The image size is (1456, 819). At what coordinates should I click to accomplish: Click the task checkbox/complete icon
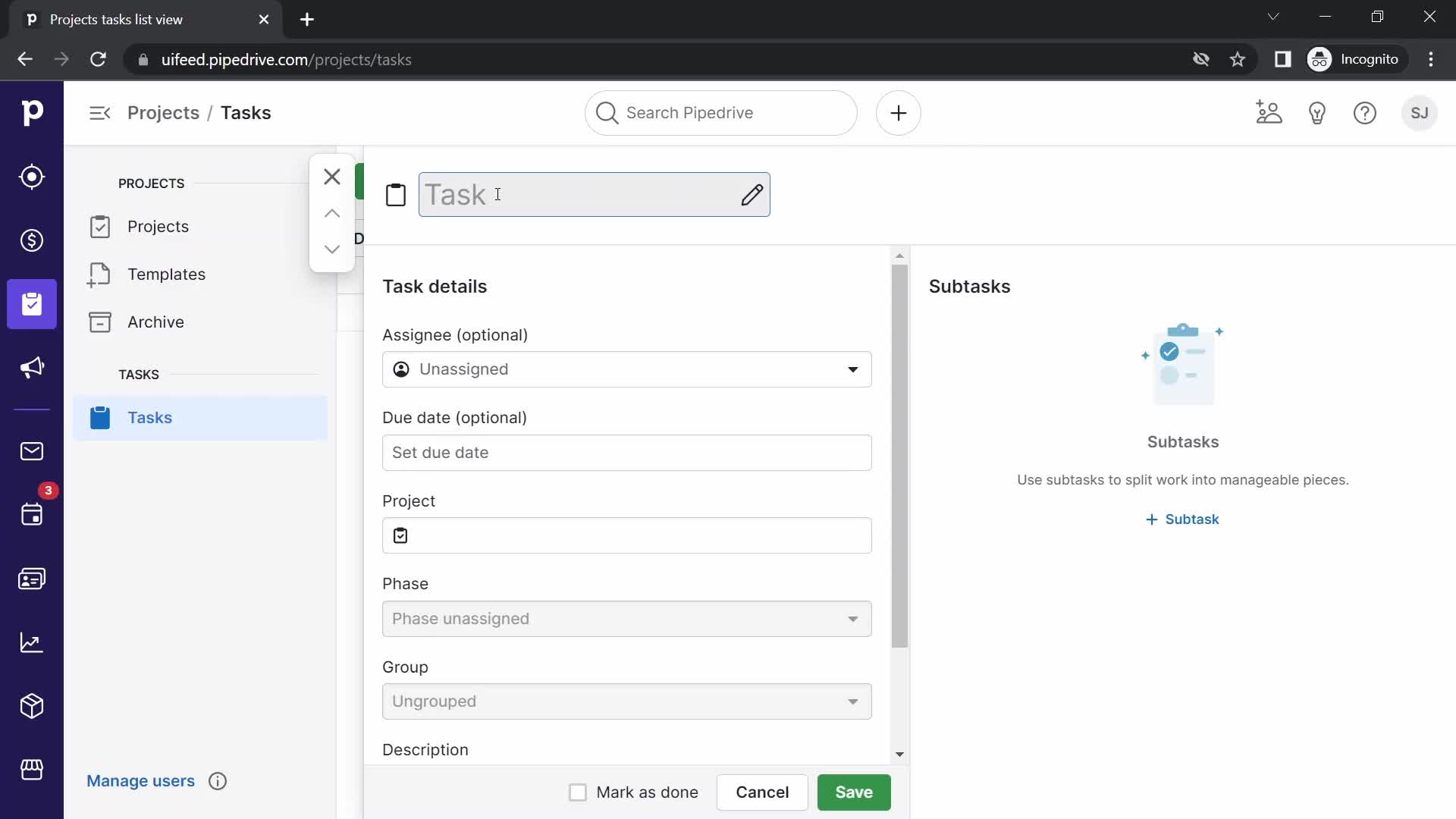(395, 195)
